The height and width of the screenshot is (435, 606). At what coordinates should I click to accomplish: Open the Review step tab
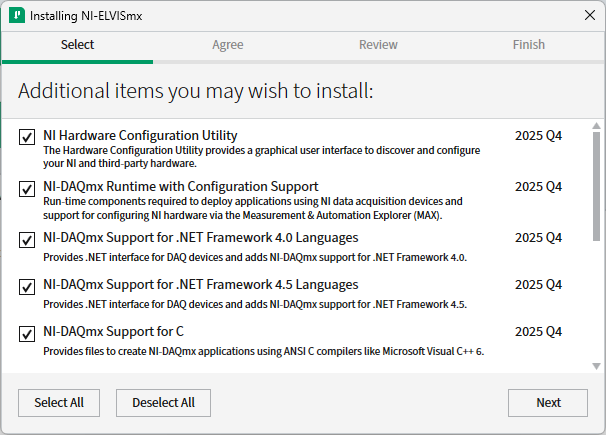tap(378, 44)
